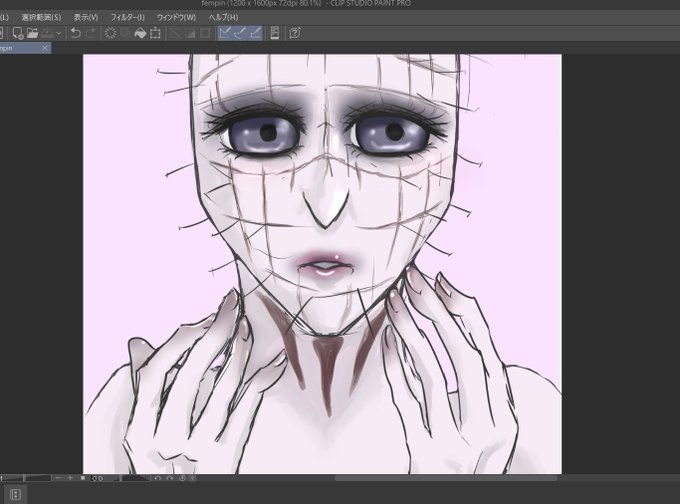Viewport: 680px width, 504px height.
Task: Open the 表示(V) view menu
Action: click(86, 17)
